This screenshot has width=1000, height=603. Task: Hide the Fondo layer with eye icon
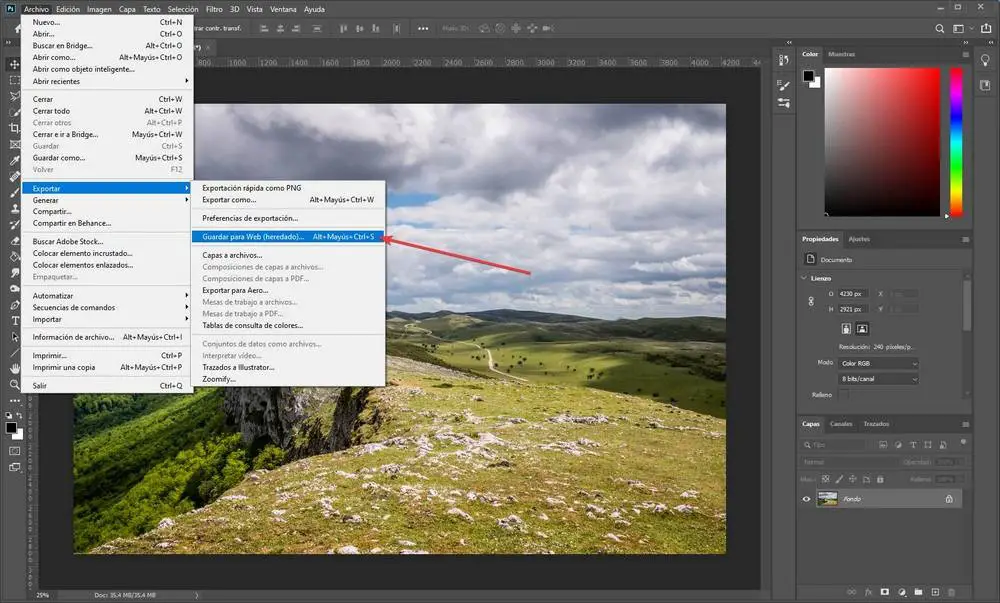pos(806,499)
